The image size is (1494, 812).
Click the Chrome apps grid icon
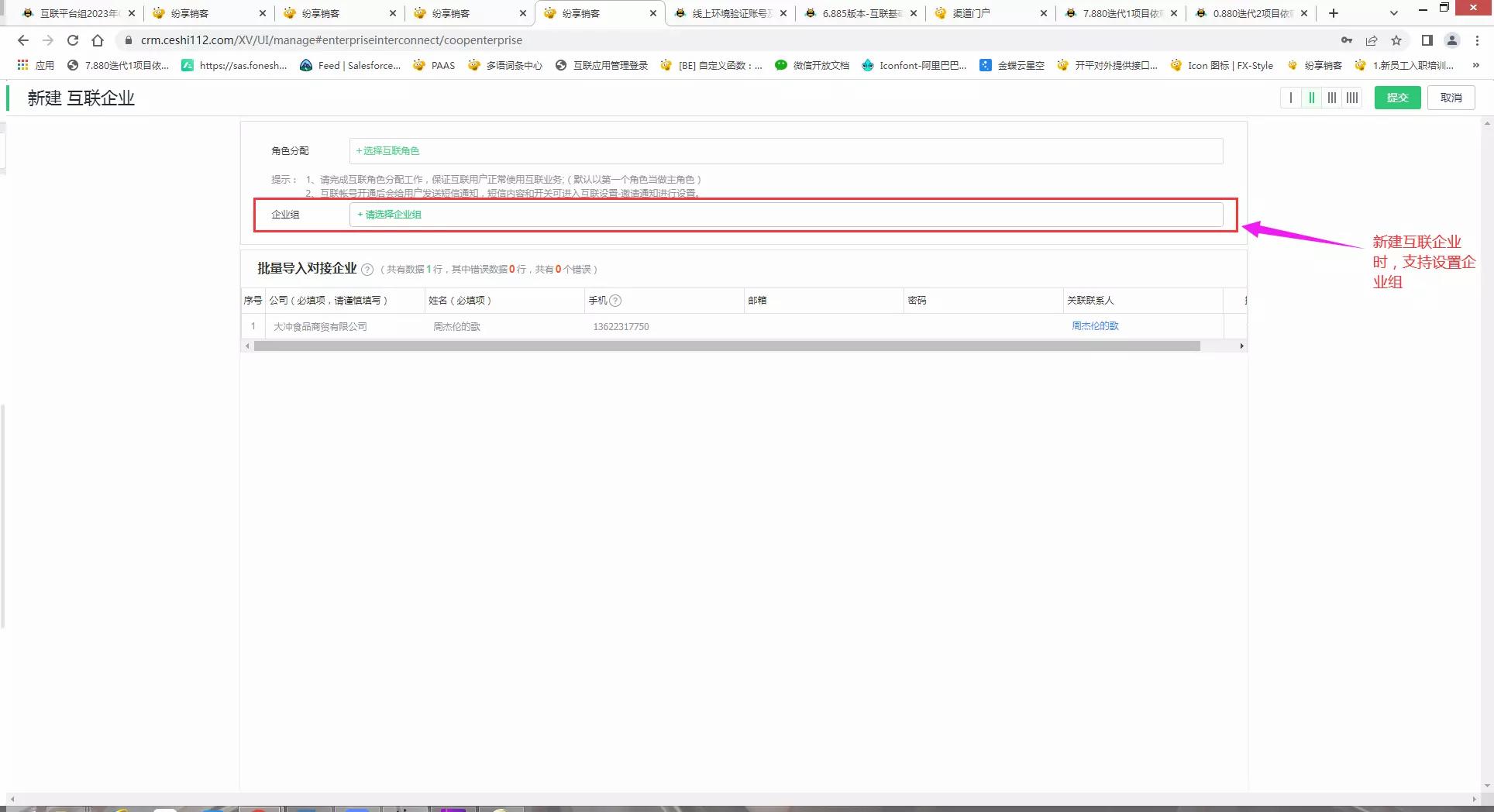pos(22,65)
